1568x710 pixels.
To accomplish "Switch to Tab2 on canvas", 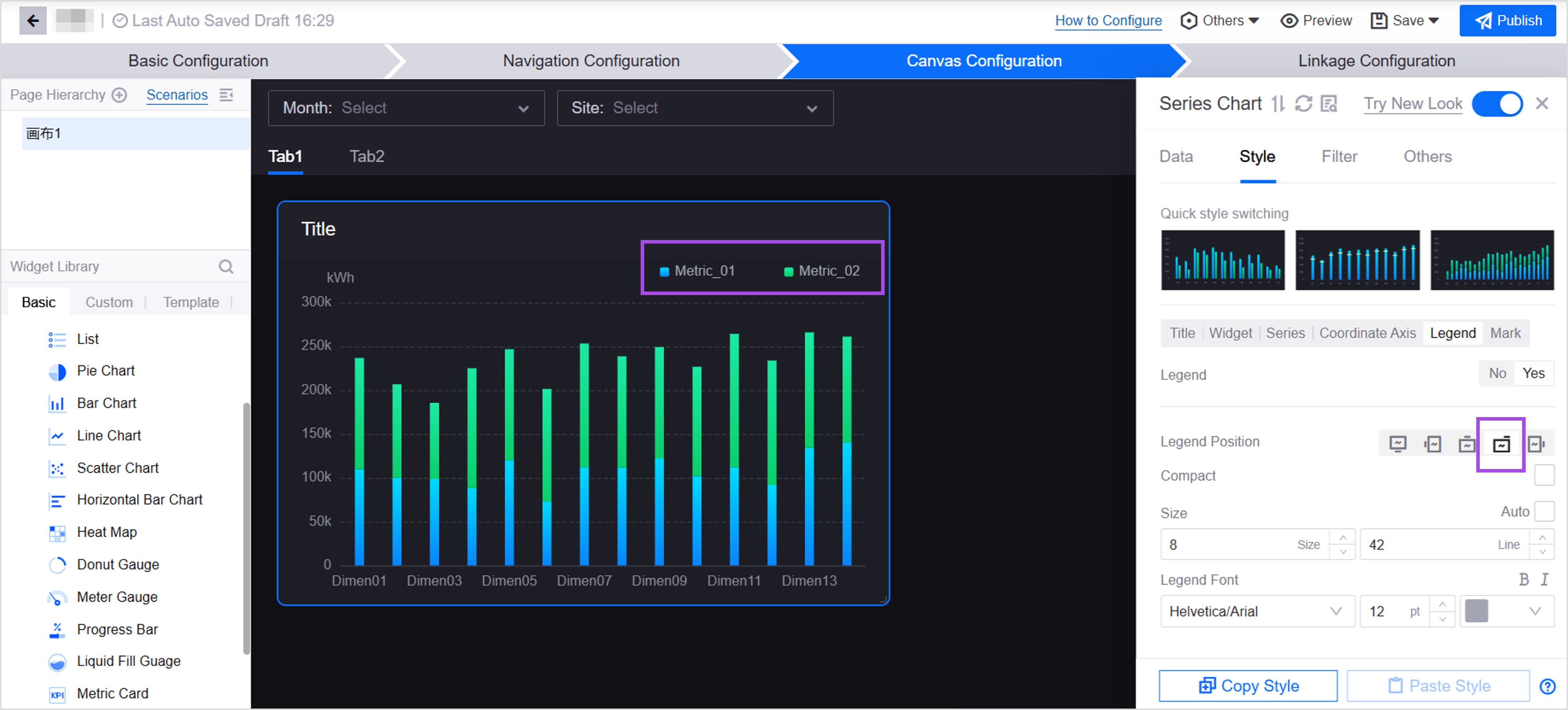I will tap(366, 156).
